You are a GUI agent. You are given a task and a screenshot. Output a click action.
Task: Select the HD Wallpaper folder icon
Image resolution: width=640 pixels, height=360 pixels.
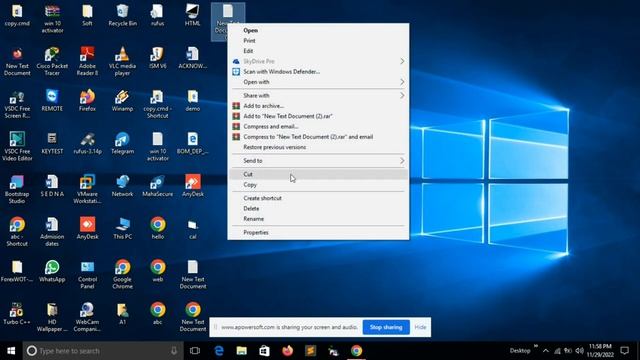point(52,317)
